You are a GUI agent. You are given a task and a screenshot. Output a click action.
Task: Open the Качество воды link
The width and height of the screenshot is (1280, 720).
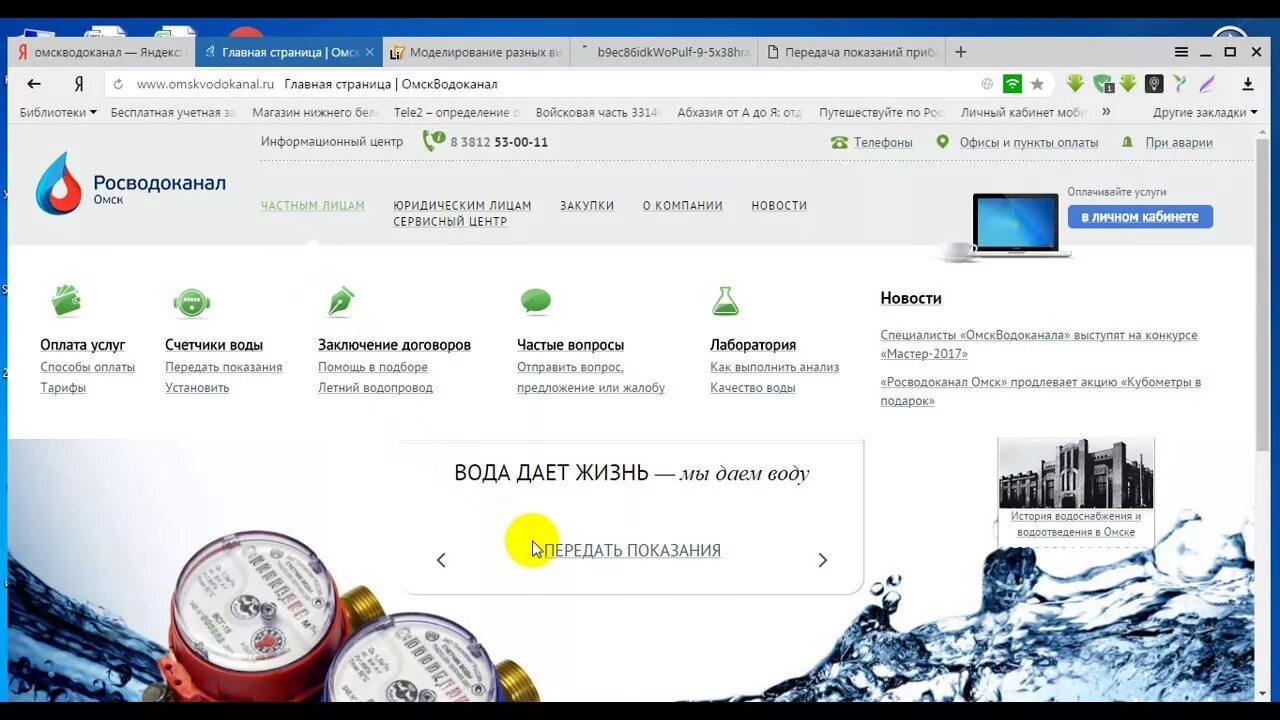pyautogui.click(x=753, y=388)
